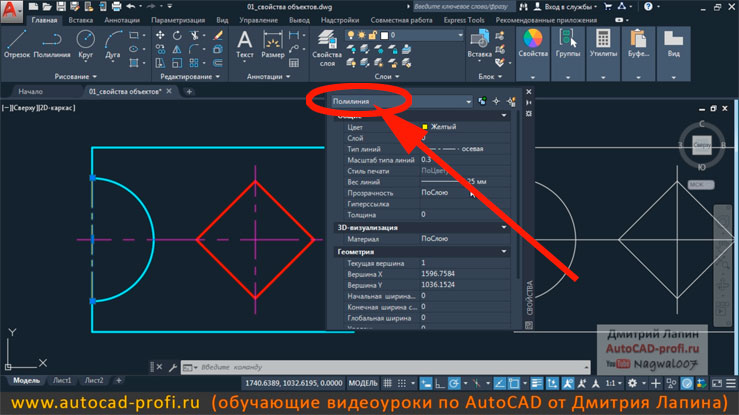Click the Размер (Dimension) tool
This screenshot has height=415, width=739.
pyautogui.click(x=272, y=44)
